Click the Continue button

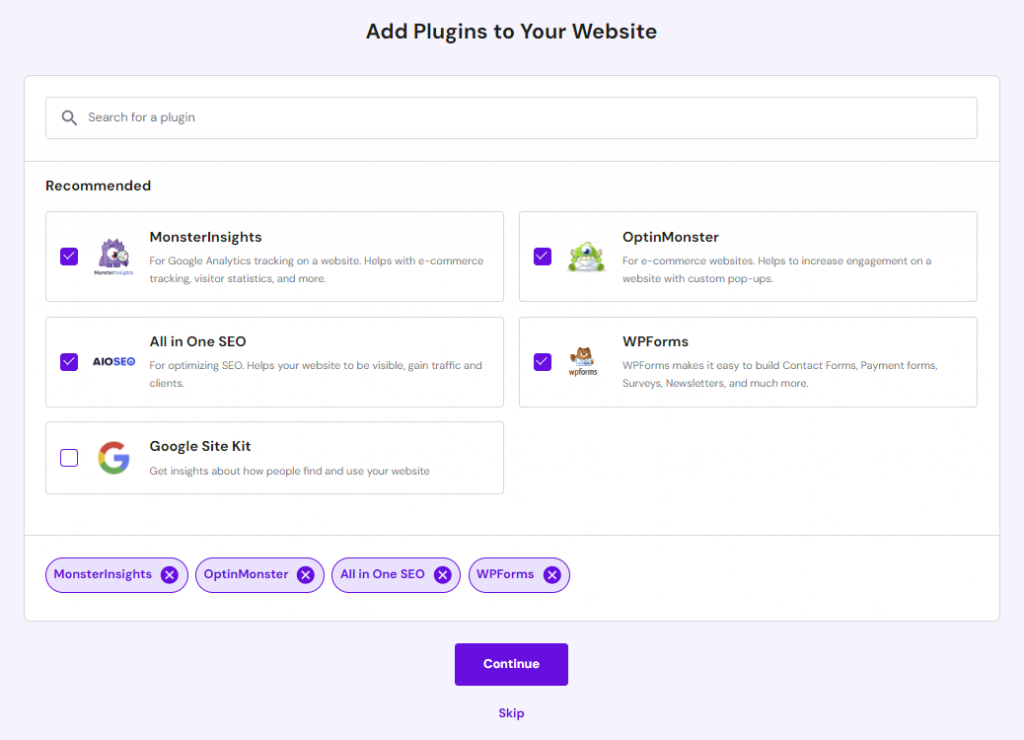point(511,663)
